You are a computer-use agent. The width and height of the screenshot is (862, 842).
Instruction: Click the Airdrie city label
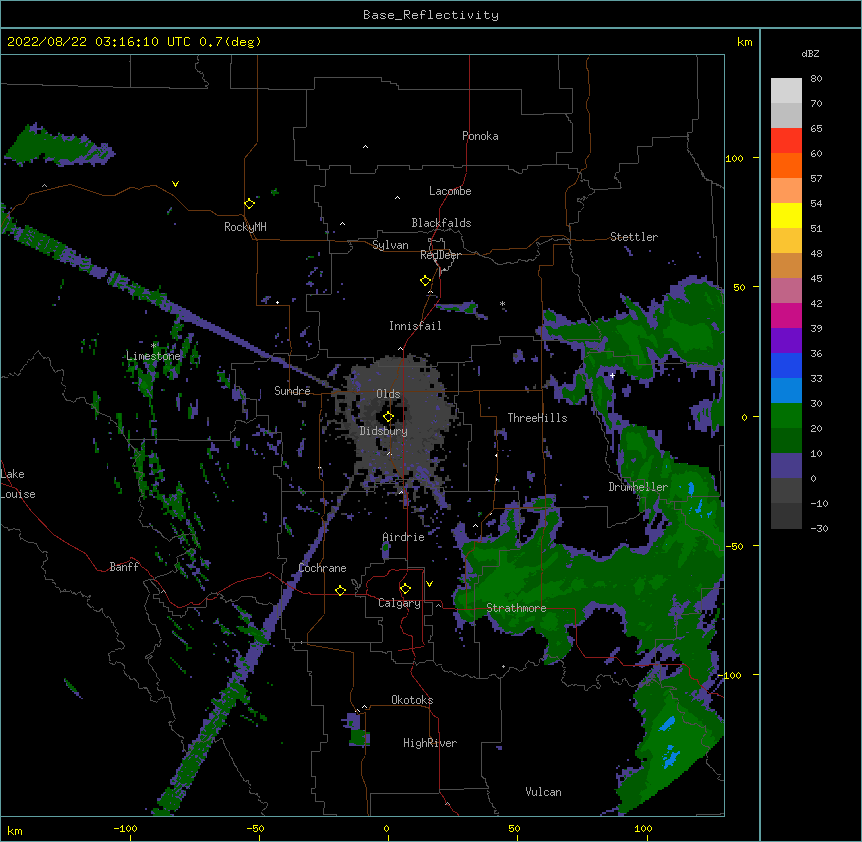404,537
